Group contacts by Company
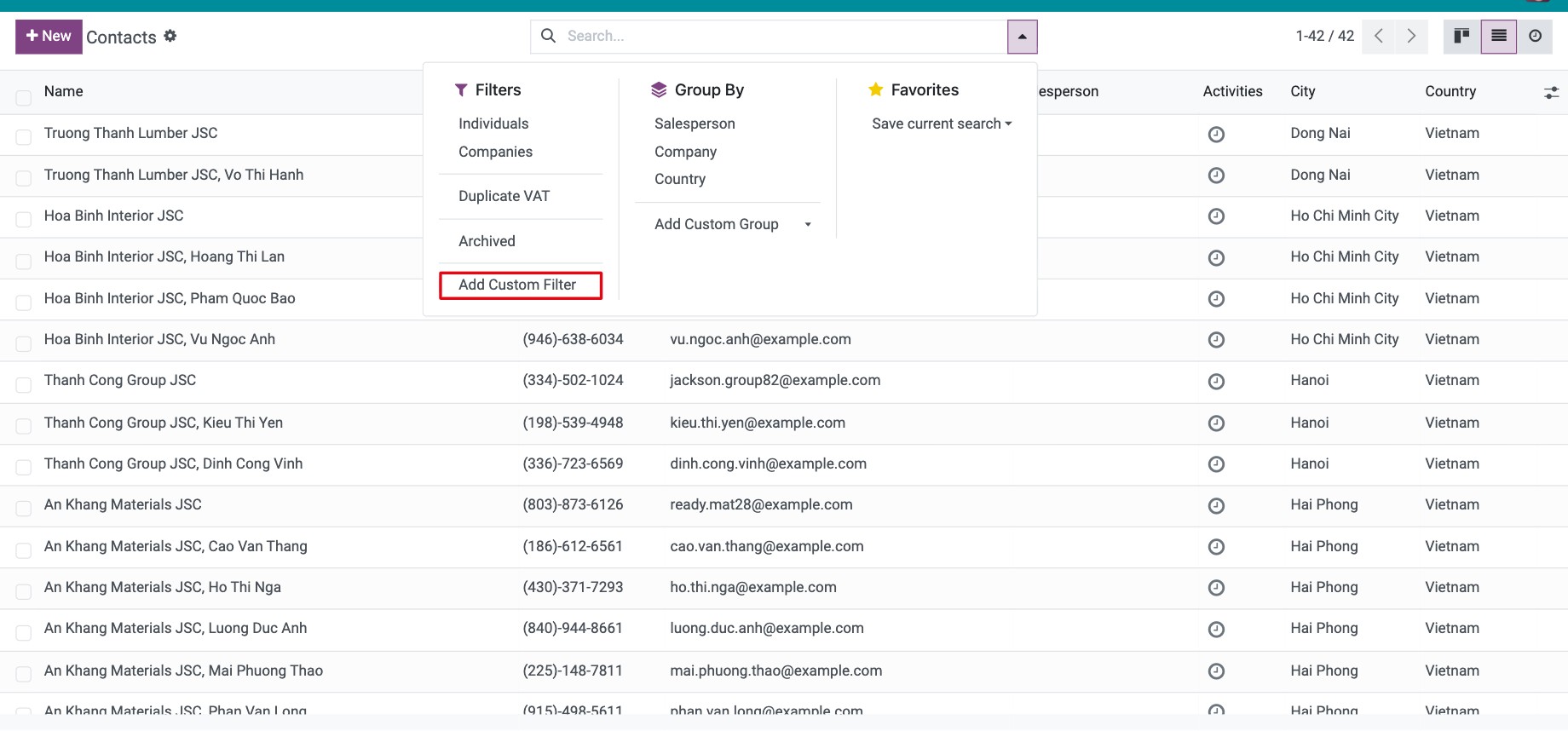 tap(685, 152)
